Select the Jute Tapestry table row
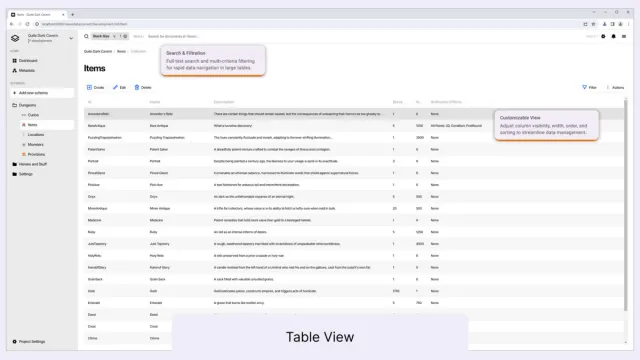 (353, 244)
